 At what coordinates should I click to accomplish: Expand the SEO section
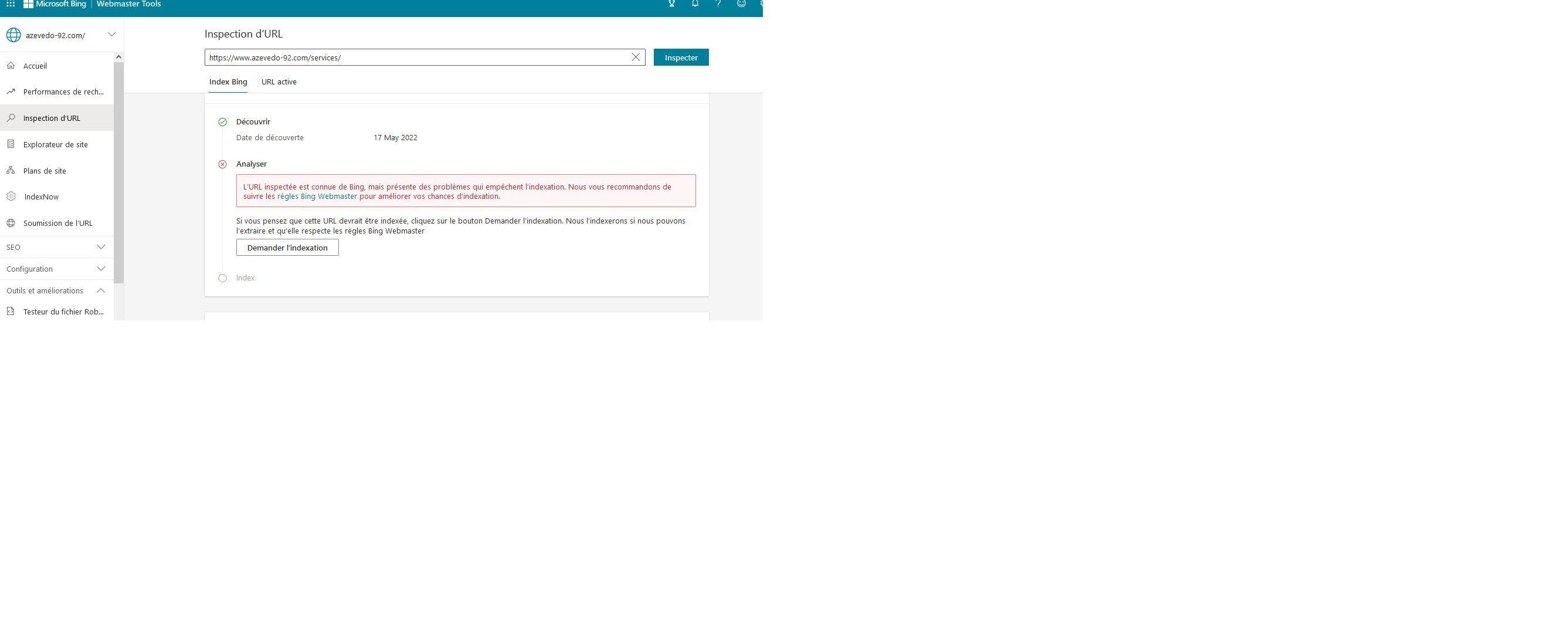pos(101,247)
